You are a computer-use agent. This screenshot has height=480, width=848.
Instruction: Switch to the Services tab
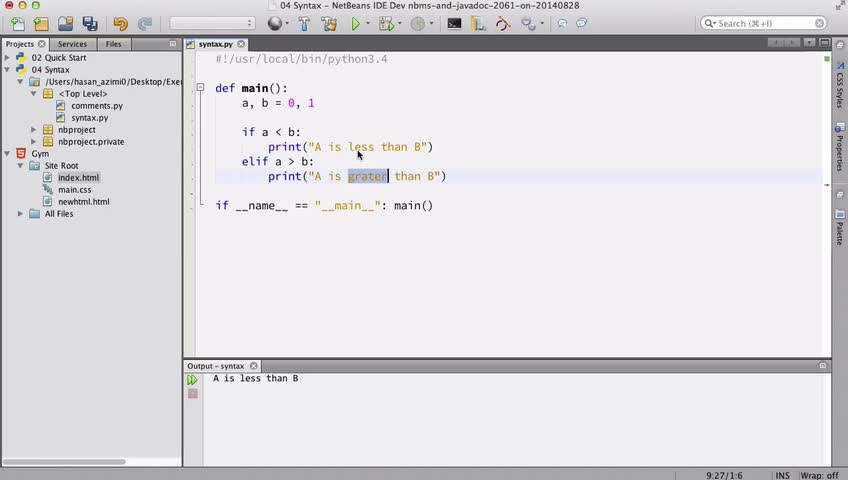[72, 44]
